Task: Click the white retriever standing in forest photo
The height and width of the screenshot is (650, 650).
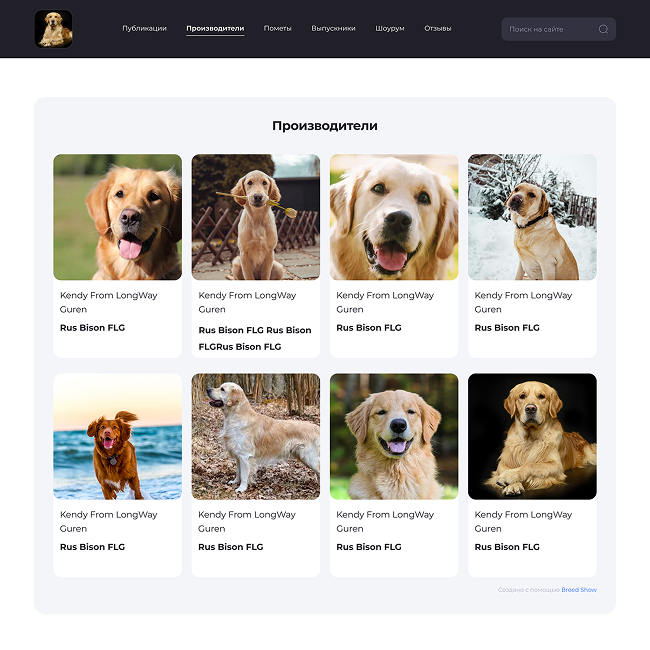Action: [x=256, y=436]
